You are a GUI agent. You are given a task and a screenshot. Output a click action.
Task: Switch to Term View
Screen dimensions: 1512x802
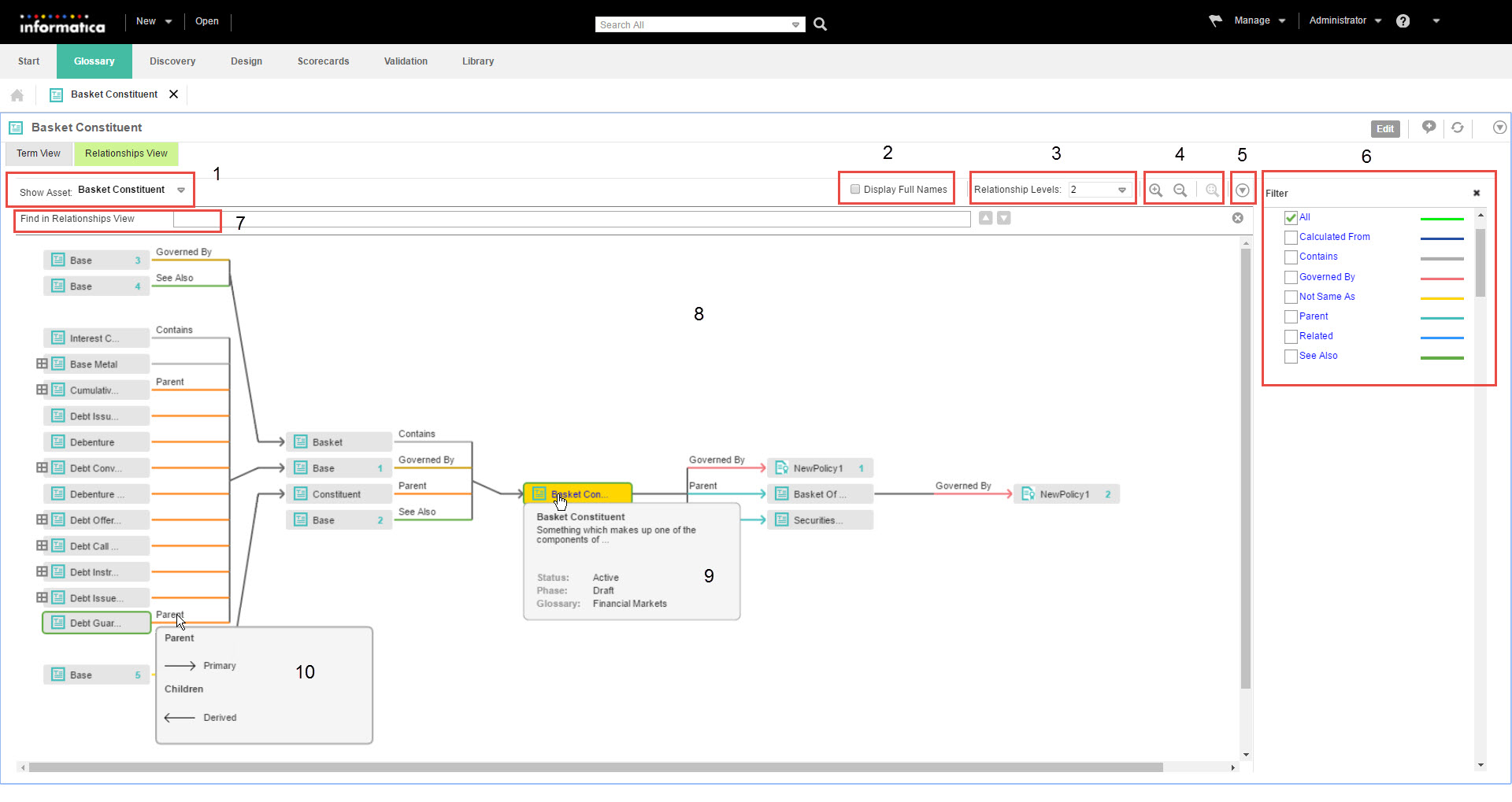point(39,153)
